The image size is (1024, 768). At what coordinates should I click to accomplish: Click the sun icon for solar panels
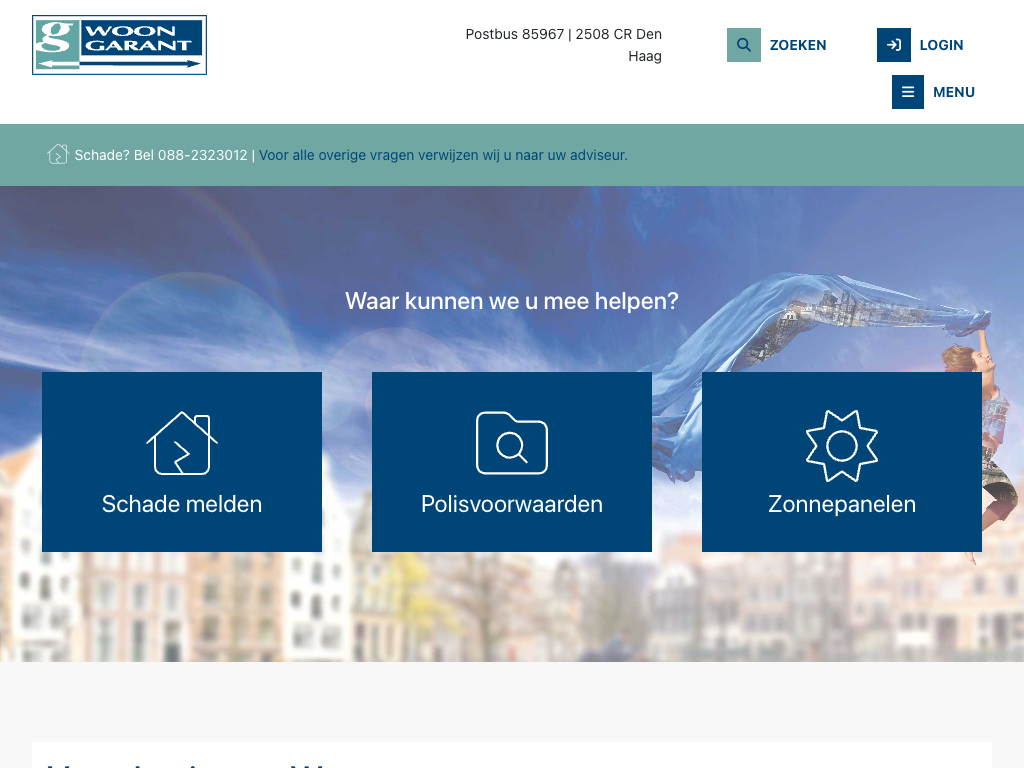point(842,445)
